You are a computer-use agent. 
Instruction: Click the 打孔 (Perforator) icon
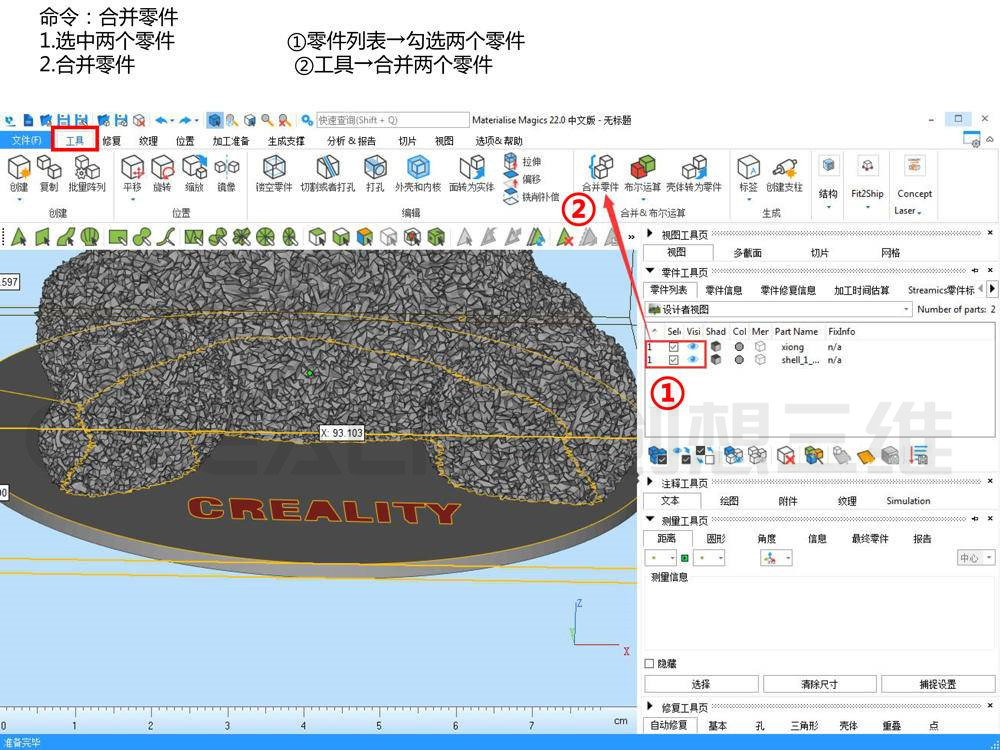[x=375, y=167]
